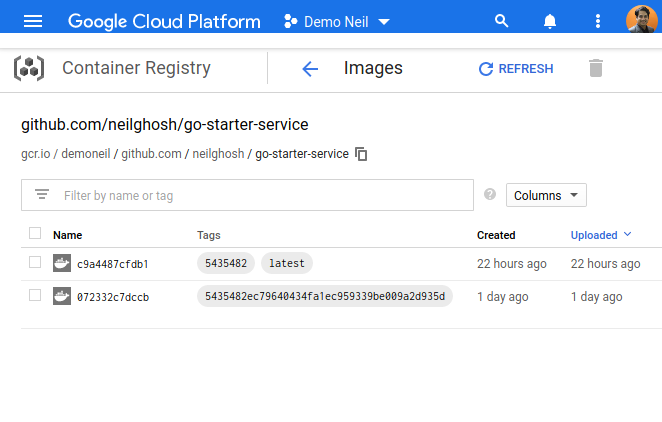Click the demoneil breadcrumb
This screenshot has width=662, height=422.
(x=88, y=154)
